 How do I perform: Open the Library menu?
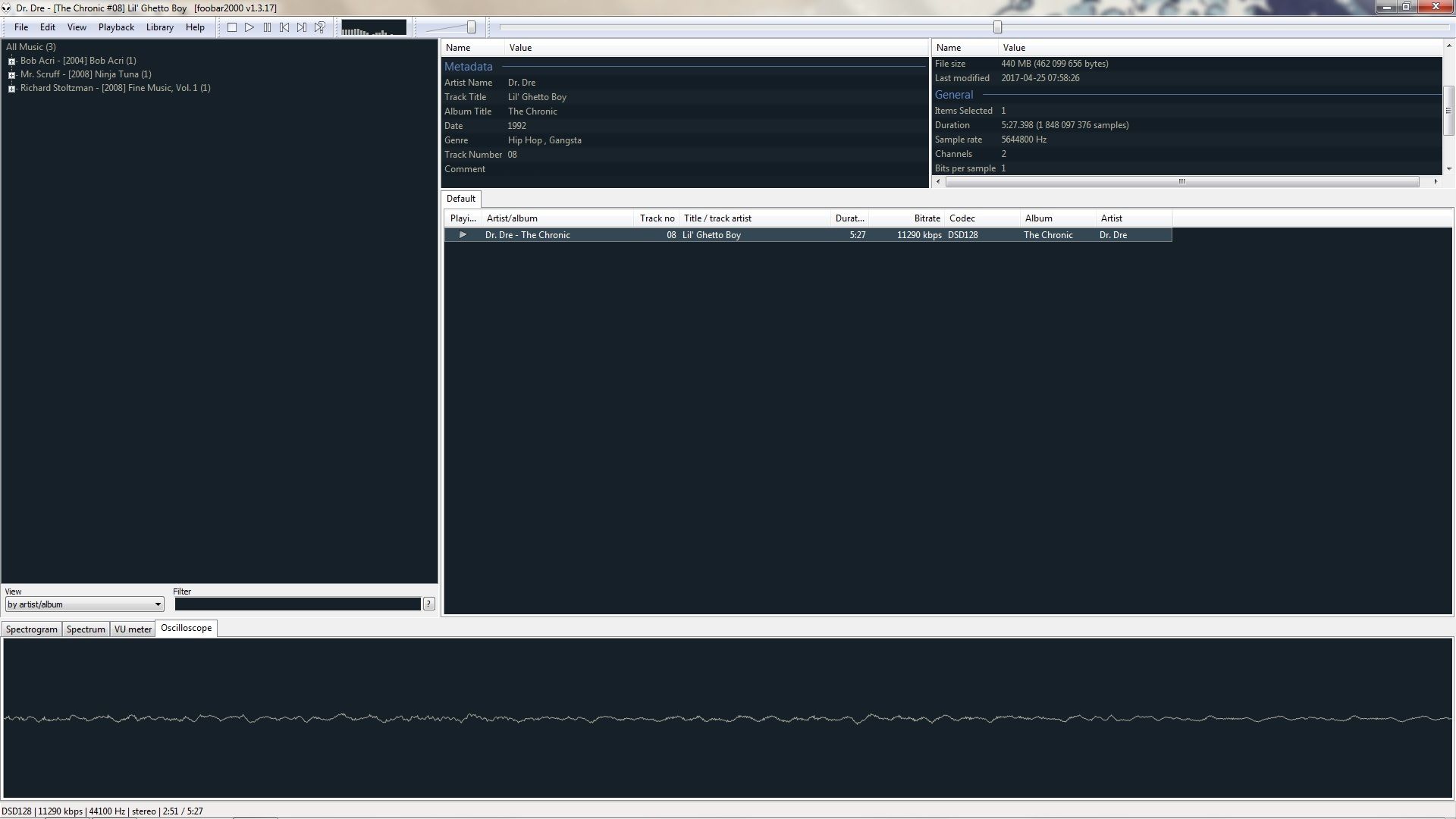point(159,27)
